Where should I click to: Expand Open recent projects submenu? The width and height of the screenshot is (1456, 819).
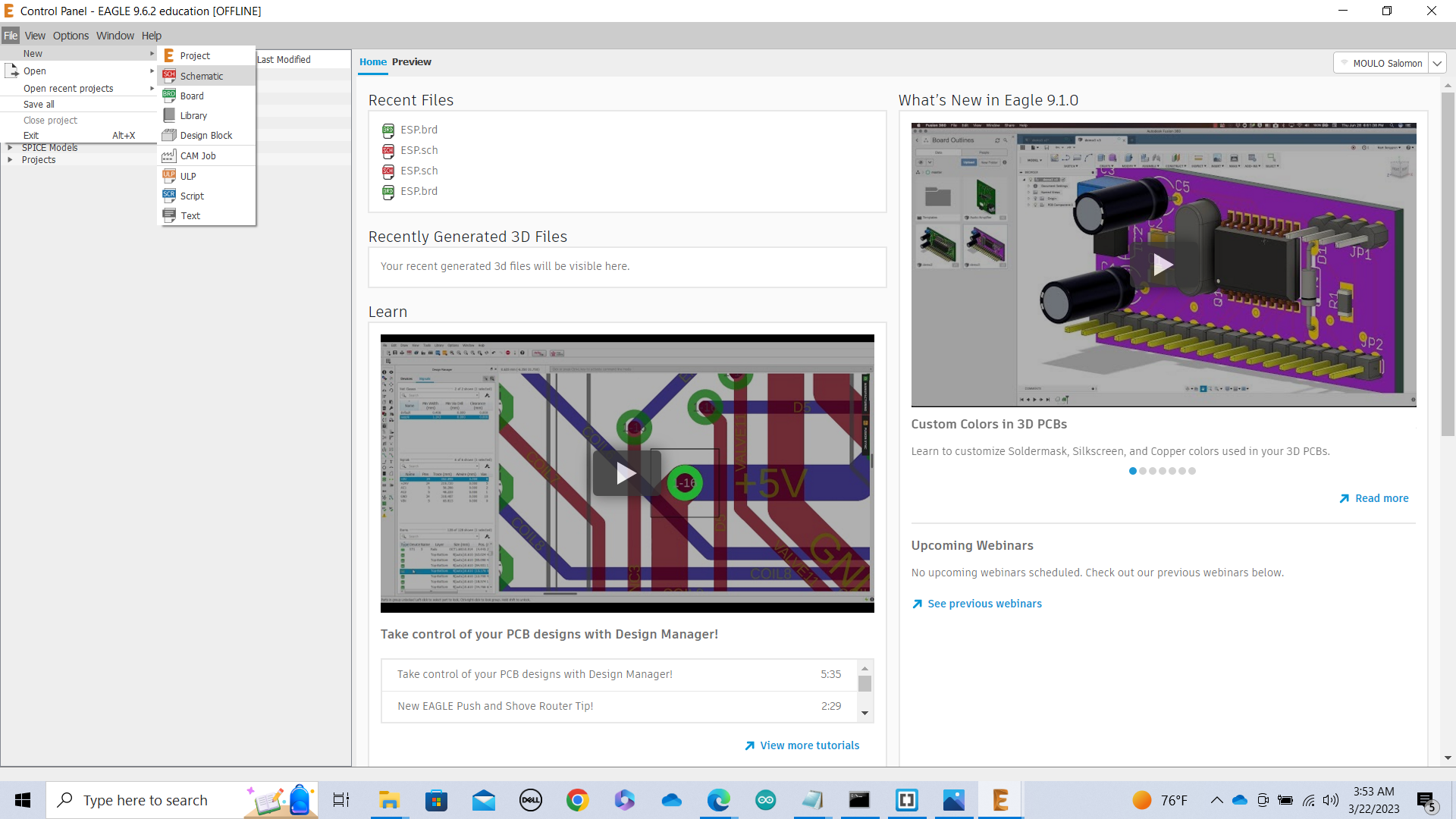[x=79, y=88]
